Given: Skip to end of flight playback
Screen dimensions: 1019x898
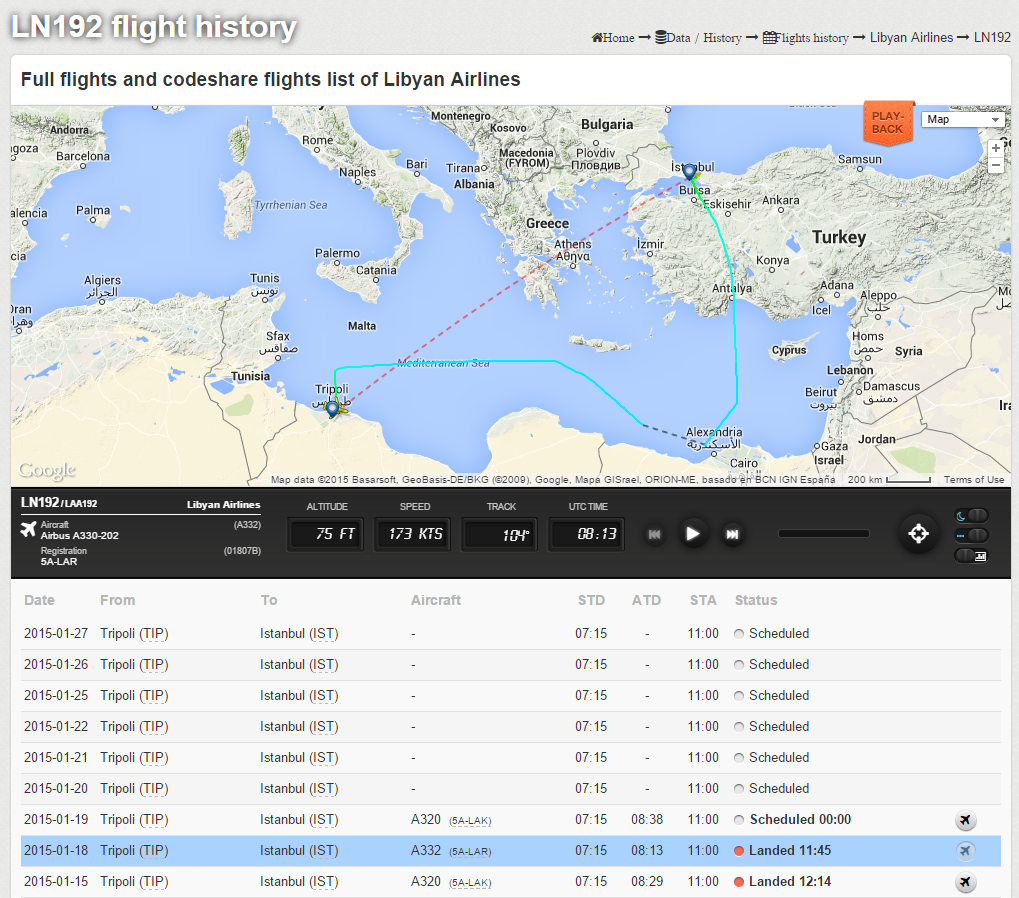Looking at the screenshot, I should click(x=732, y=534).
